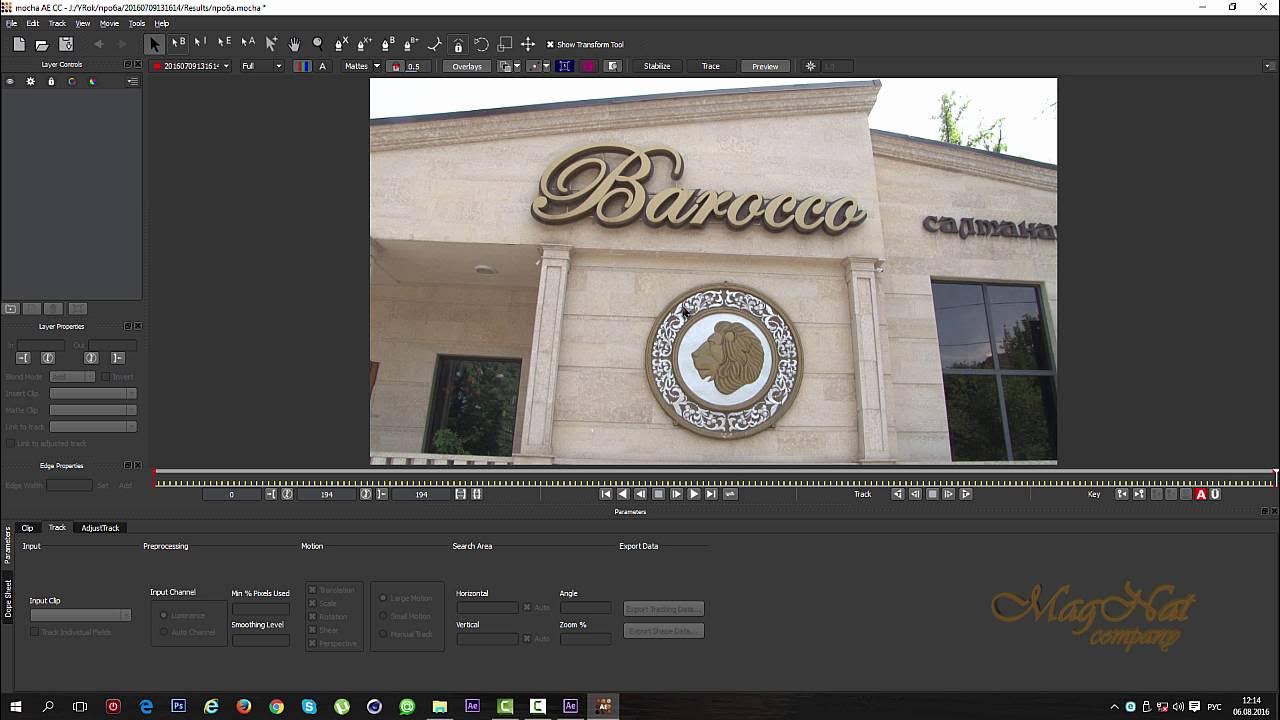Toggle Alpha channel view (A)
Viewport: 1280px width, 720px height.
[322, 66]
